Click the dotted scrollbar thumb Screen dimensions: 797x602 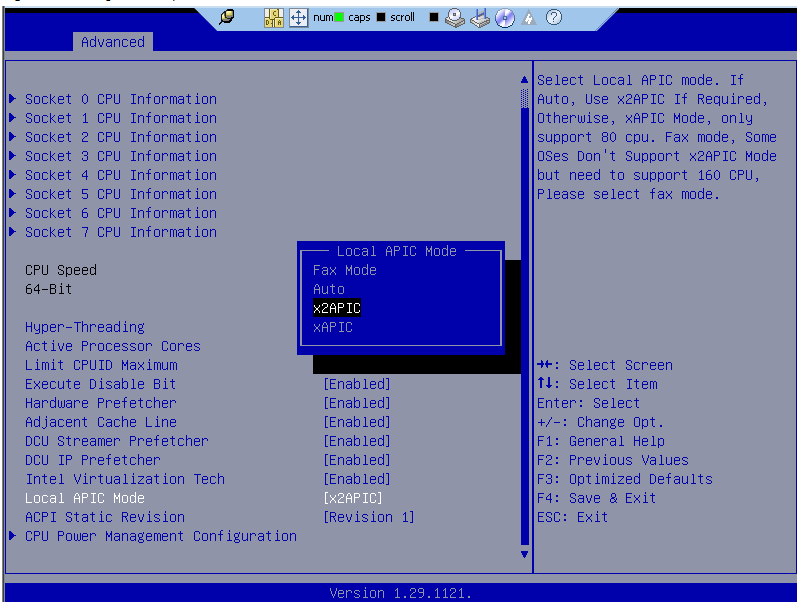click(x=525, y=98)
